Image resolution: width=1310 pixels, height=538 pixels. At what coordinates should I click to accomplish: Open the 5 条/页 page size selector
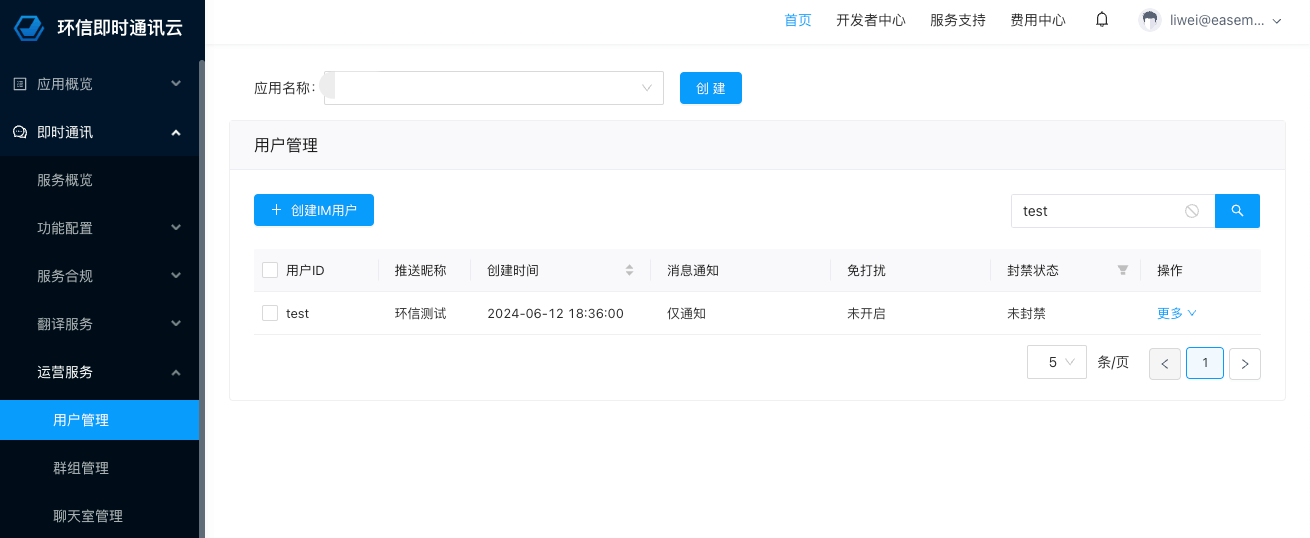click(1057, 362)
